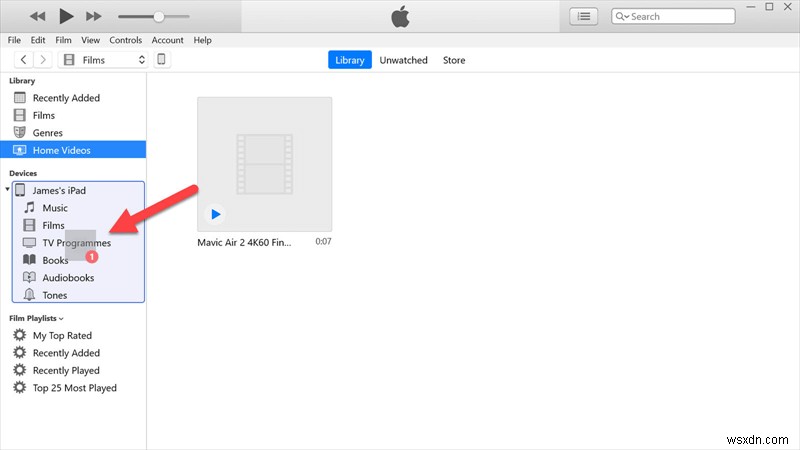
Task: Click into the Search field
Action: coord(673,16)
